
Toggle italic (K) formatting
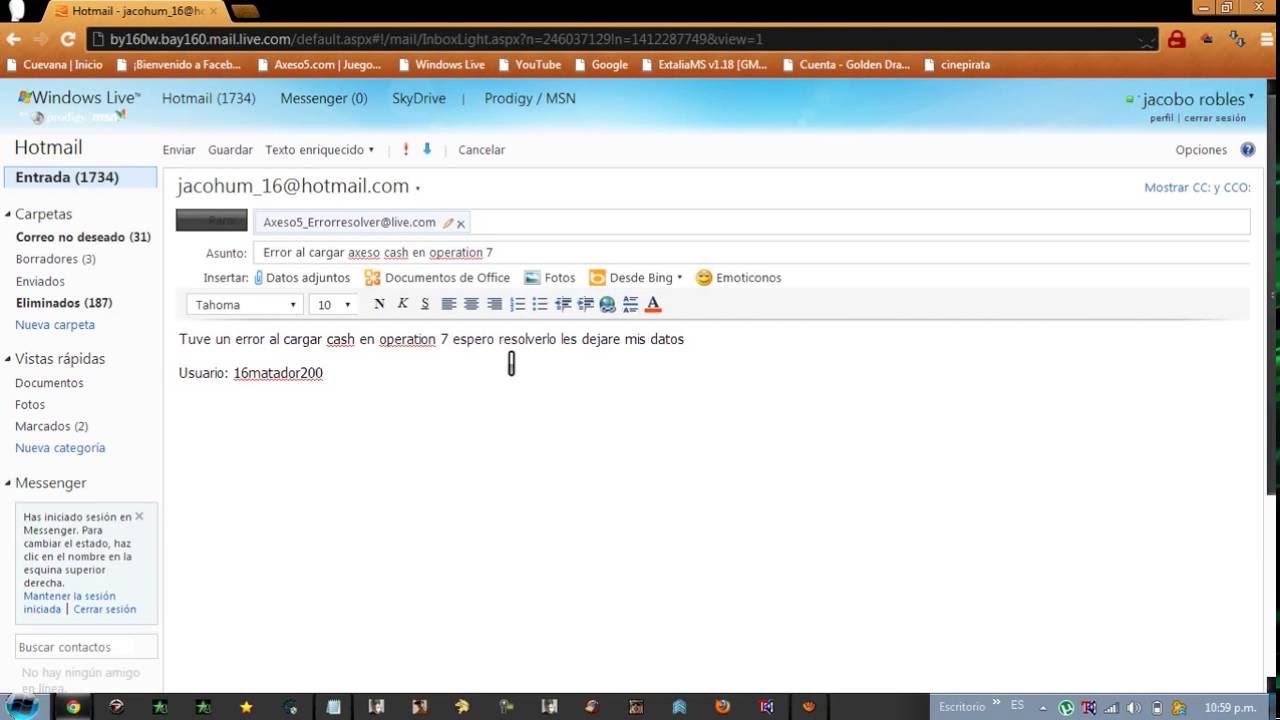coord(402,304)
